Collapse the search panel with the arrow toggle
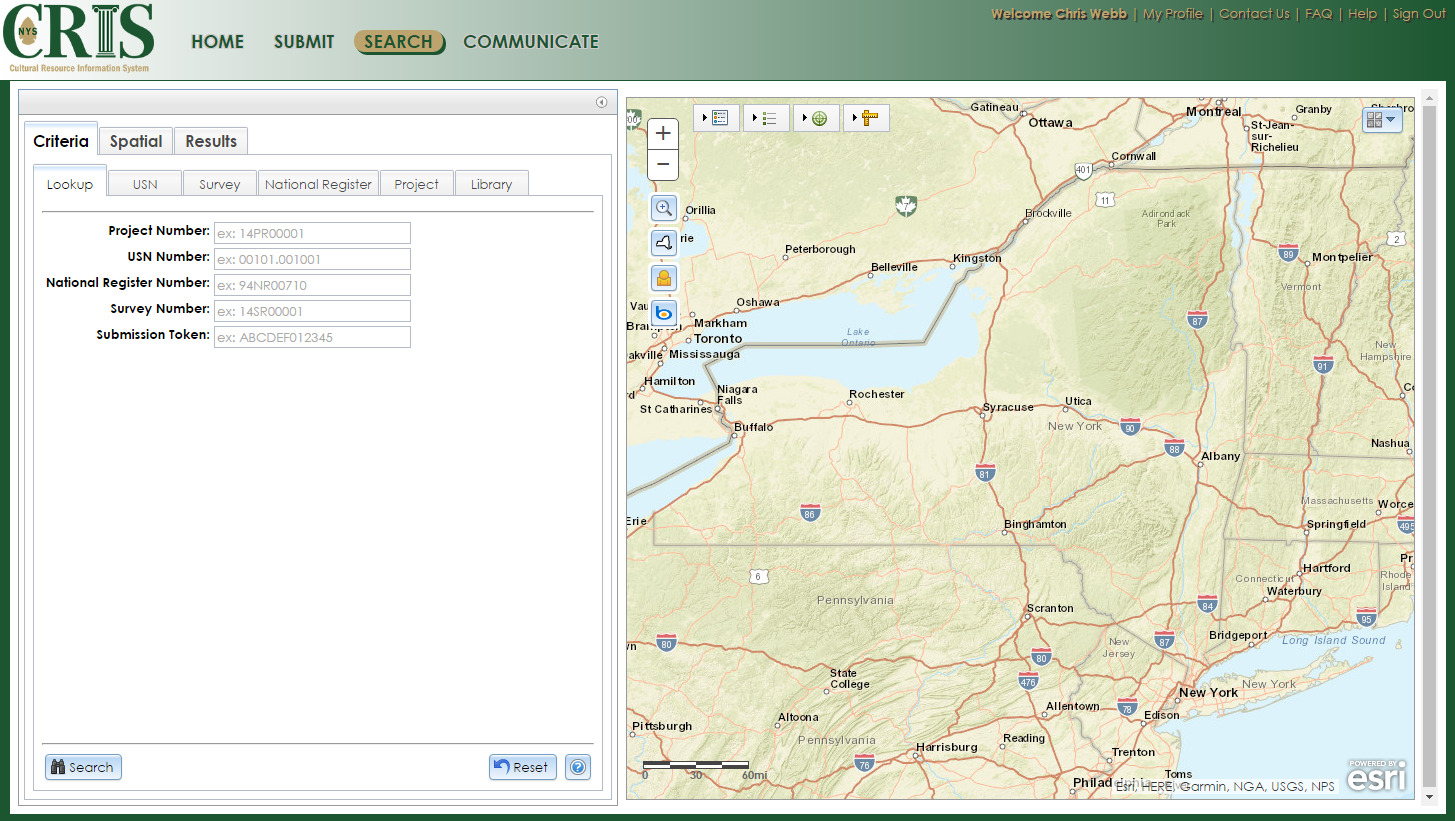Viewport: 1455px width, 821px height. click(601, 102)
